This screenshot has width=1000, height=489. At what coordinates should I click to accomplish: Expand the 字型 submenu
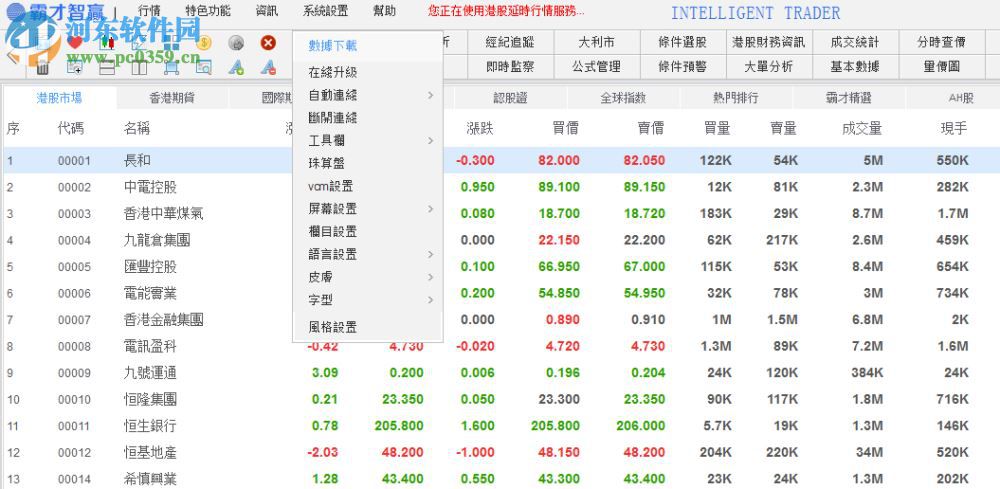pyautogui.click(x=368, y=300)
